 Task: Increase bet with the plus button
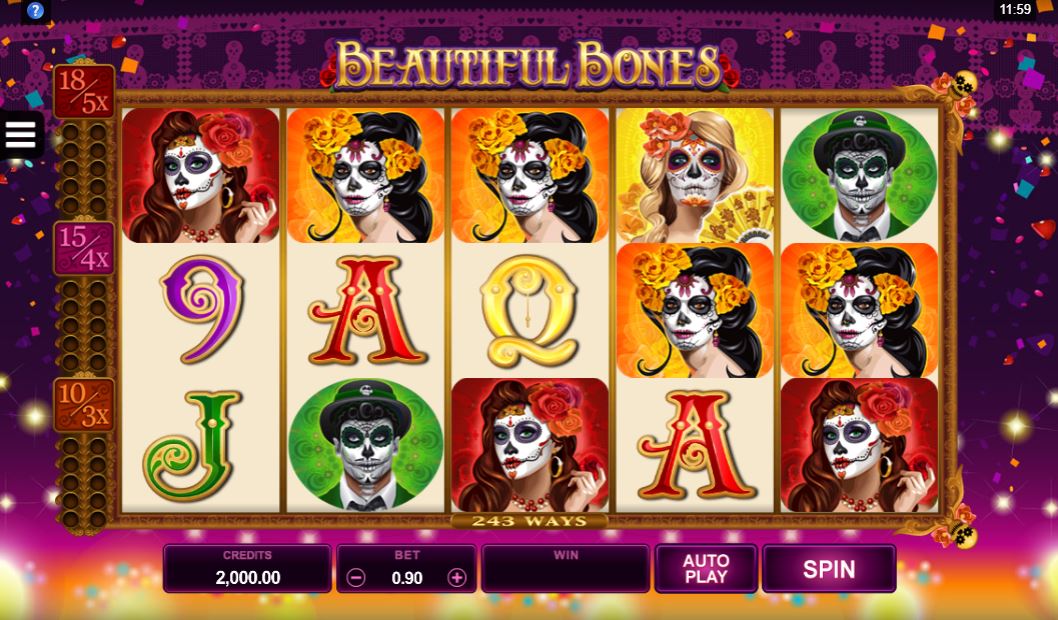click(x=457, y=577)
